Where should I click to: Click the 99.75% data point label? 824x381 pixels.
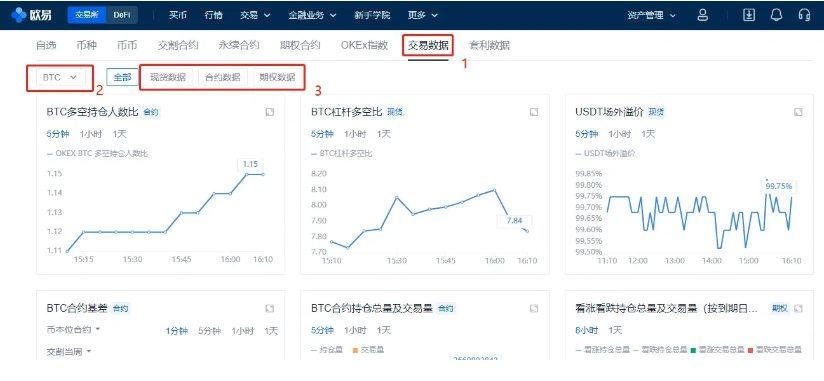pyautogui.click(x=778, y=186)
